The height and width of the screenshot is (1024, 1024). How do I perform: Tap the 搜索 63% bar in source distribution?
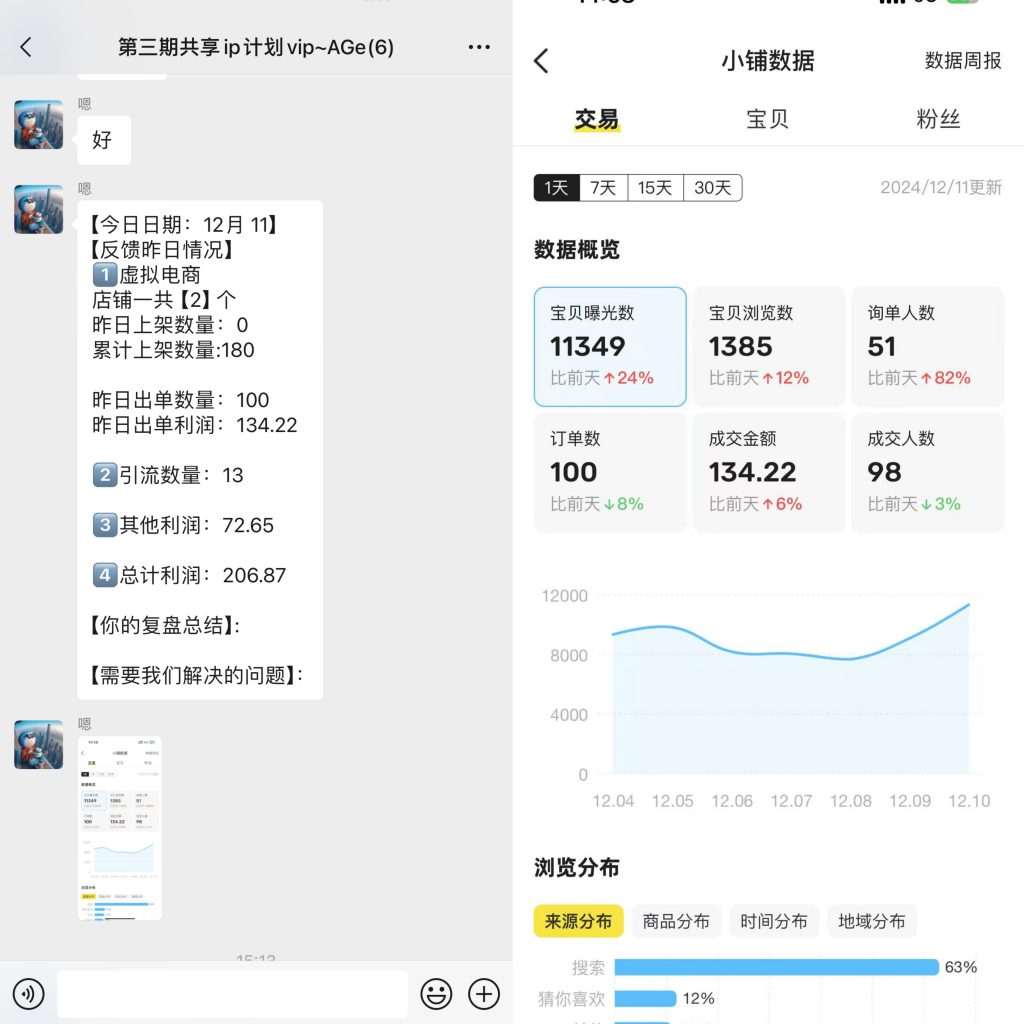pyautogui.click(x=790, y=967)
